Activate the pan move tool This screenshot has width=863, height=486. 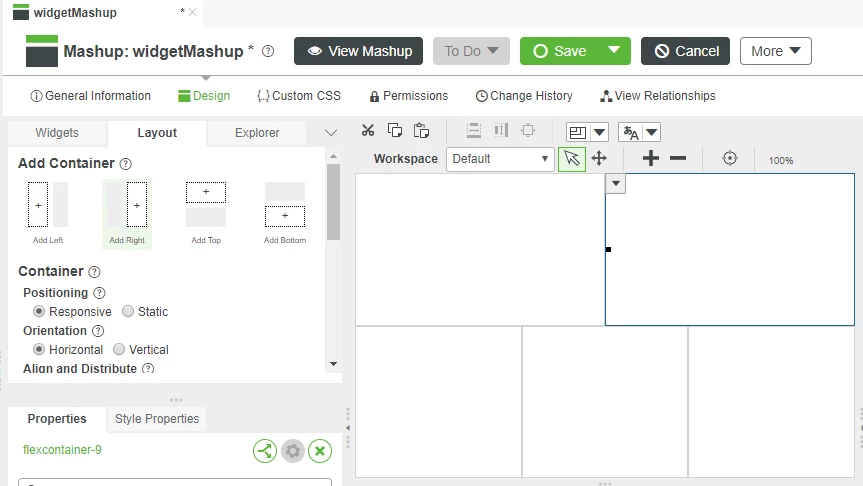point(599,159)
